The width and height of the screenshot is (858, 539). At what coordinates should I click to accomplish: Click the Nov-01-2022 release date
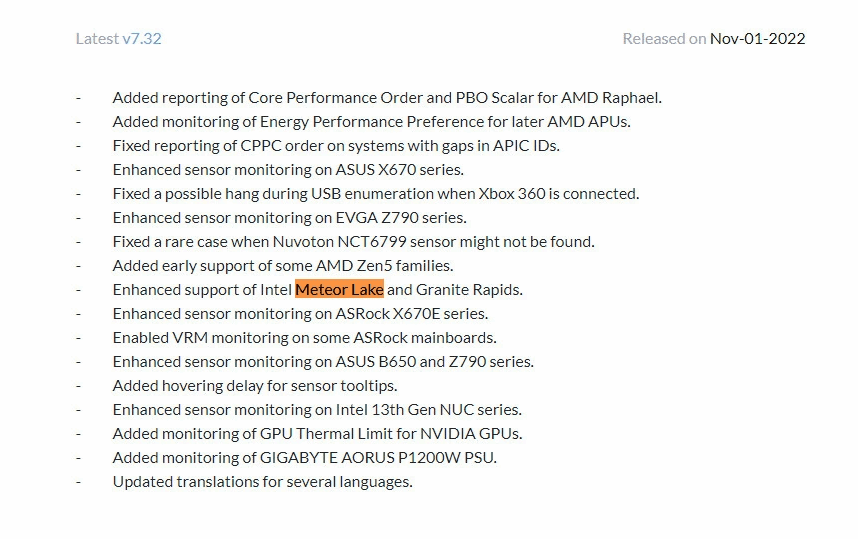point(757,39)
